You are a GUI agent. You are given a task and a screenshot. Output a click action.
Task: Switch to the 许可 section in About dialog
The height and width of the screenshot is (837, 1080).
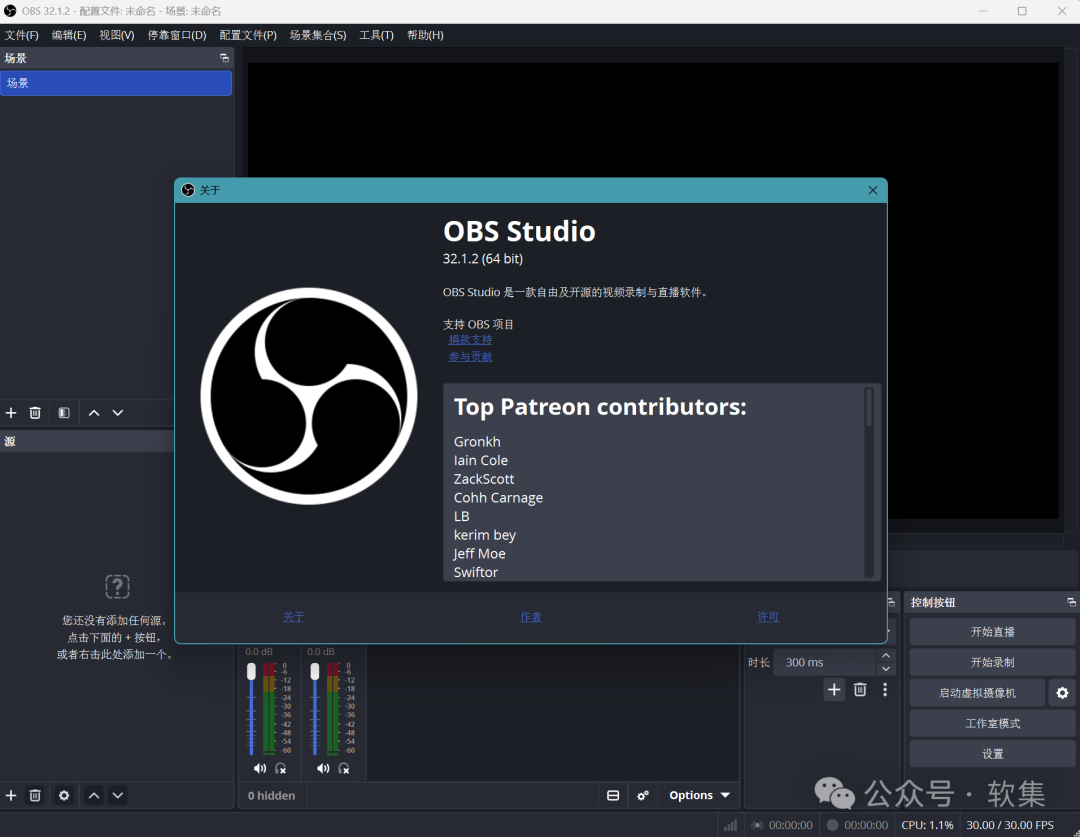click(768, 617)
